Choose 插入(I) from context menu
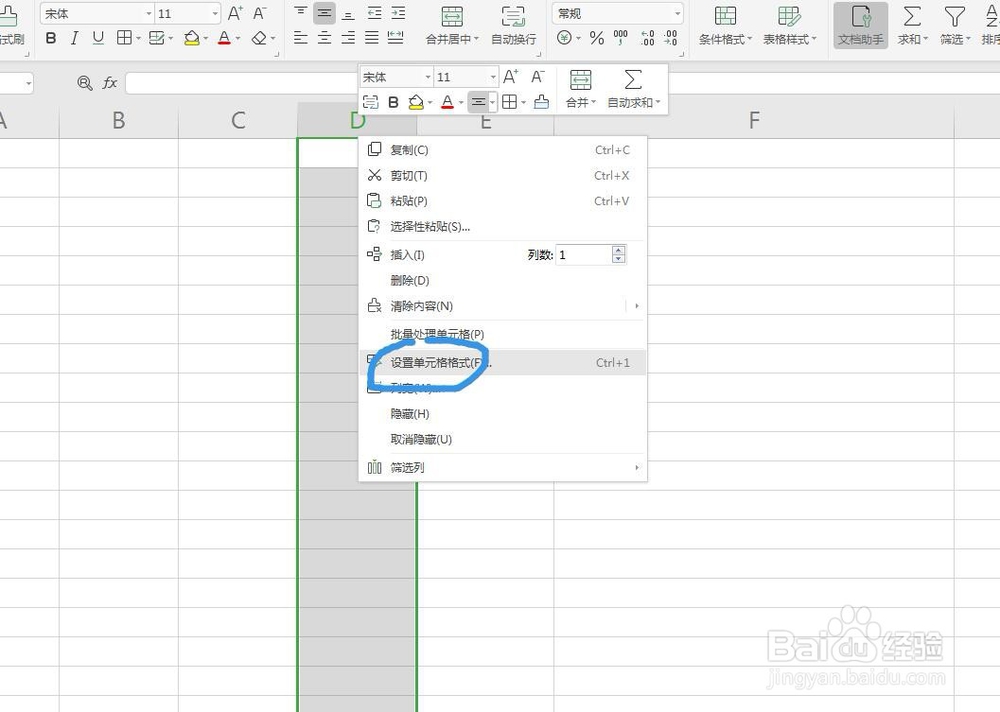Viewport: 1000px width, 712px height. tap(407, 255)
